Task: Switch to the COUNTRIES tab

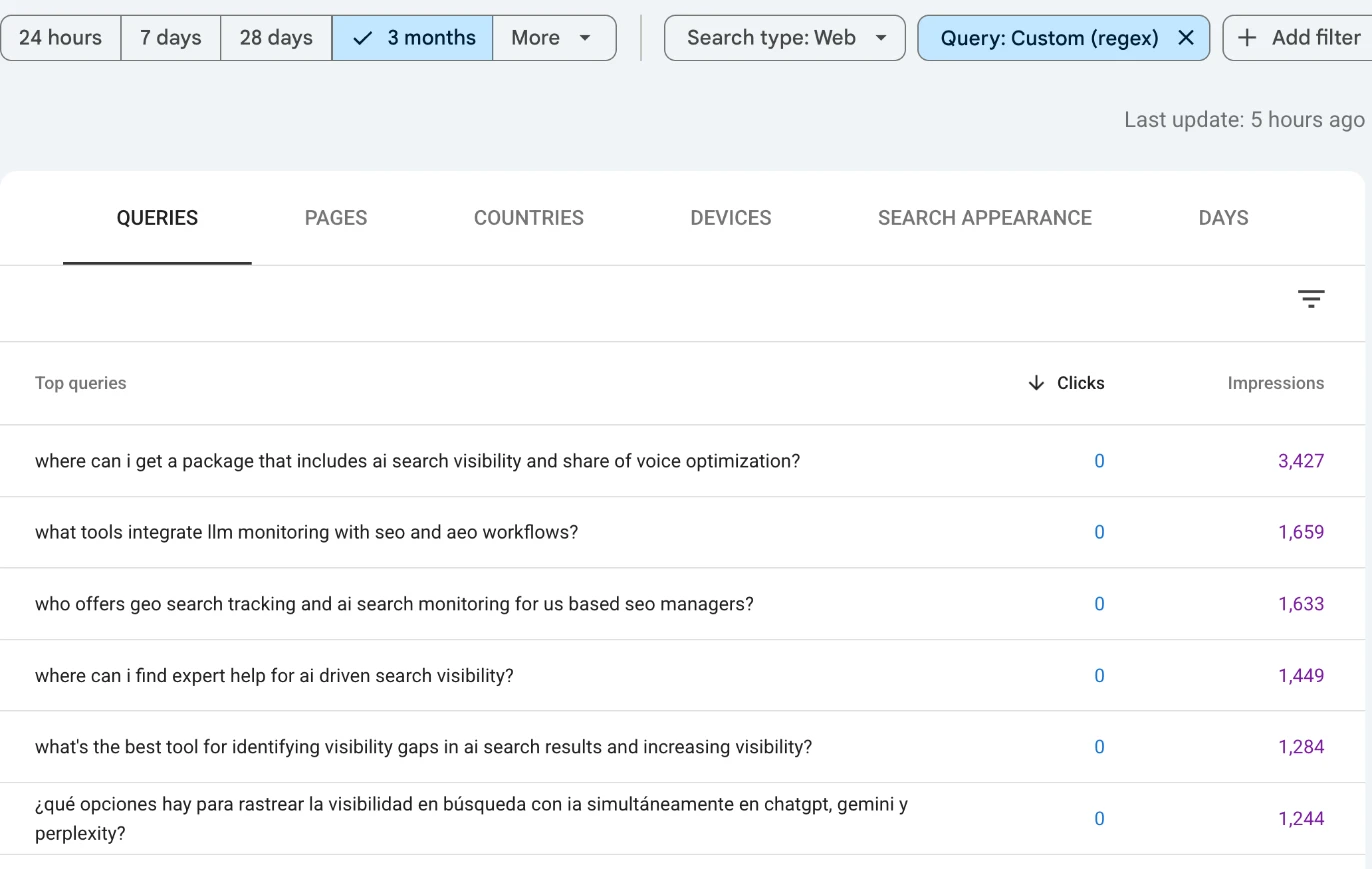Action: click(529, 218)
